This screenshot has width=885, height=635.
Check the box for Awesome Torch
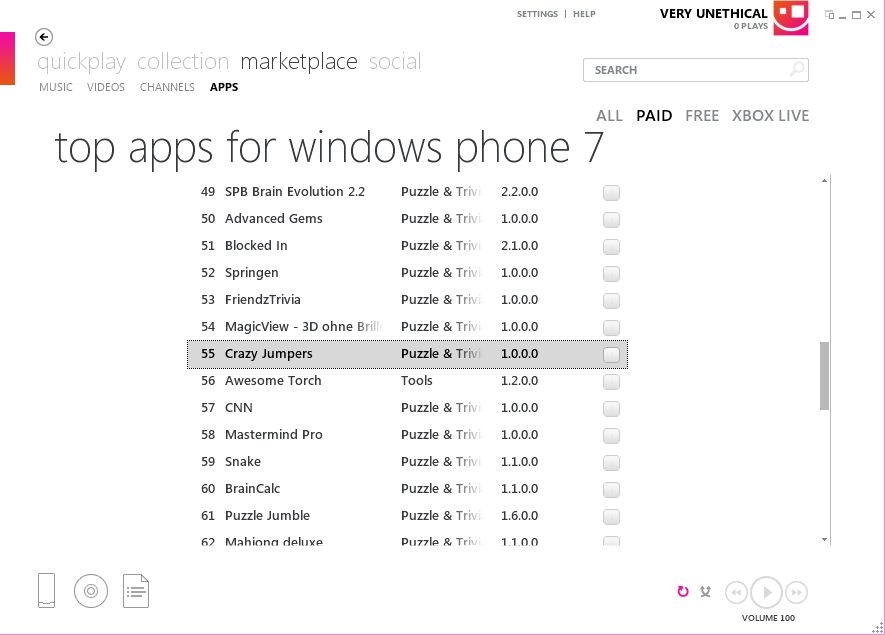click(x=611, y=382)
